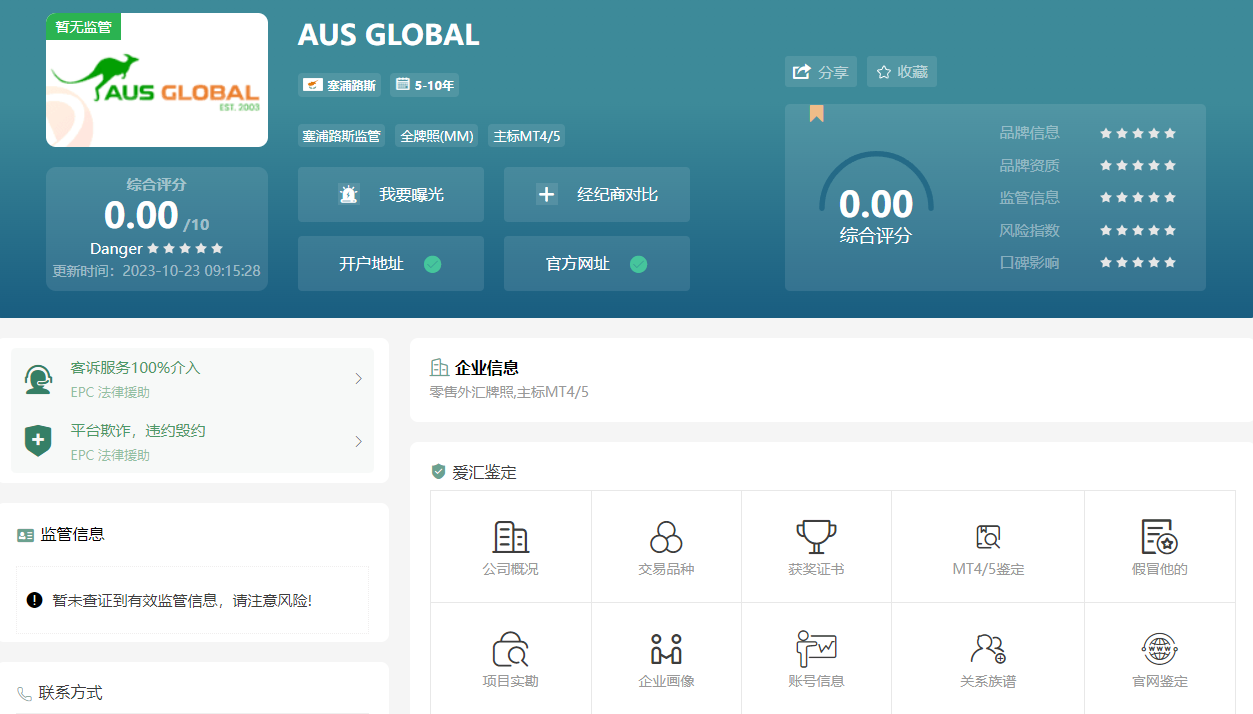Screen dimensions: 1253x714
Task: Open 经纪商对比 broker comparison
Action: (597, 195)
